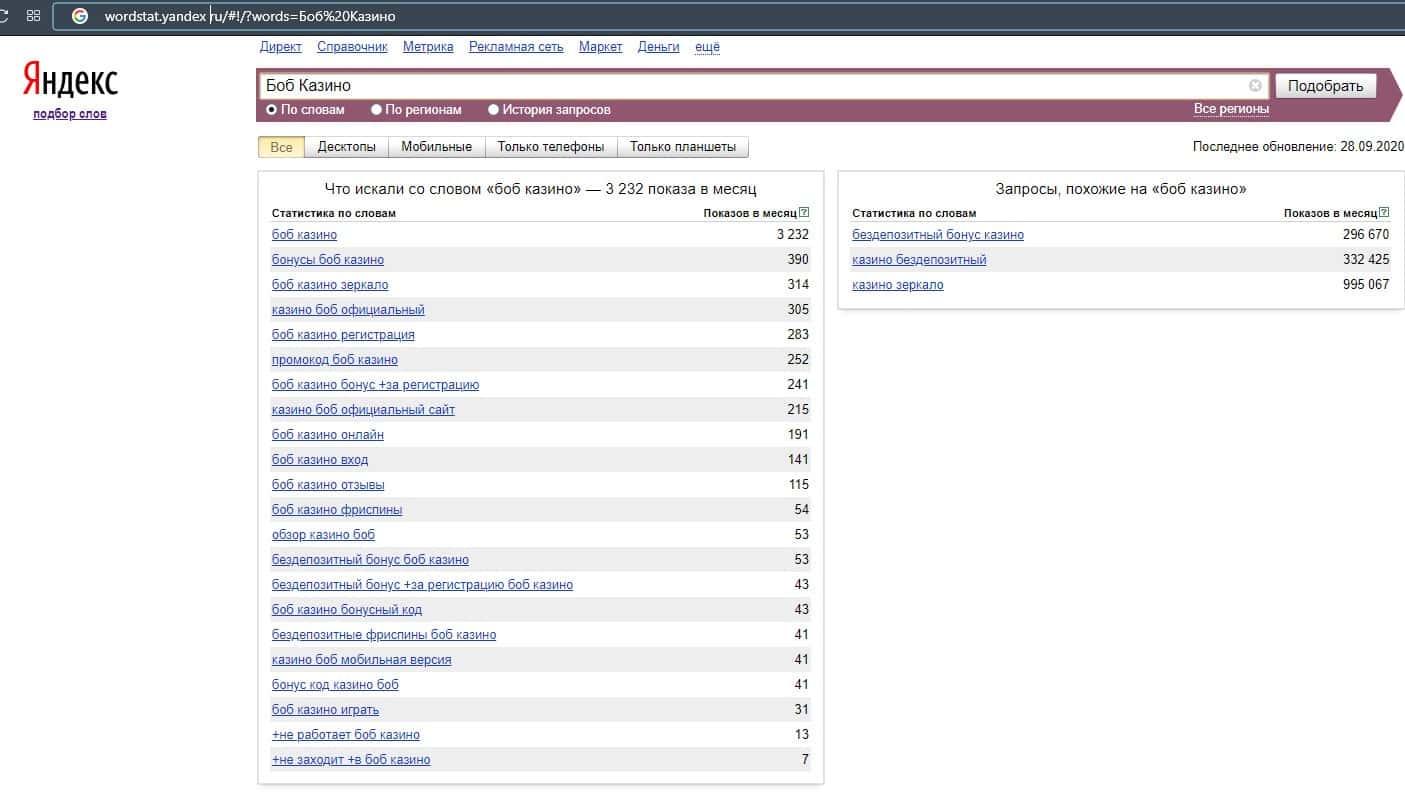
Task: Click the Яндекс logo
Action: (70, 80)
